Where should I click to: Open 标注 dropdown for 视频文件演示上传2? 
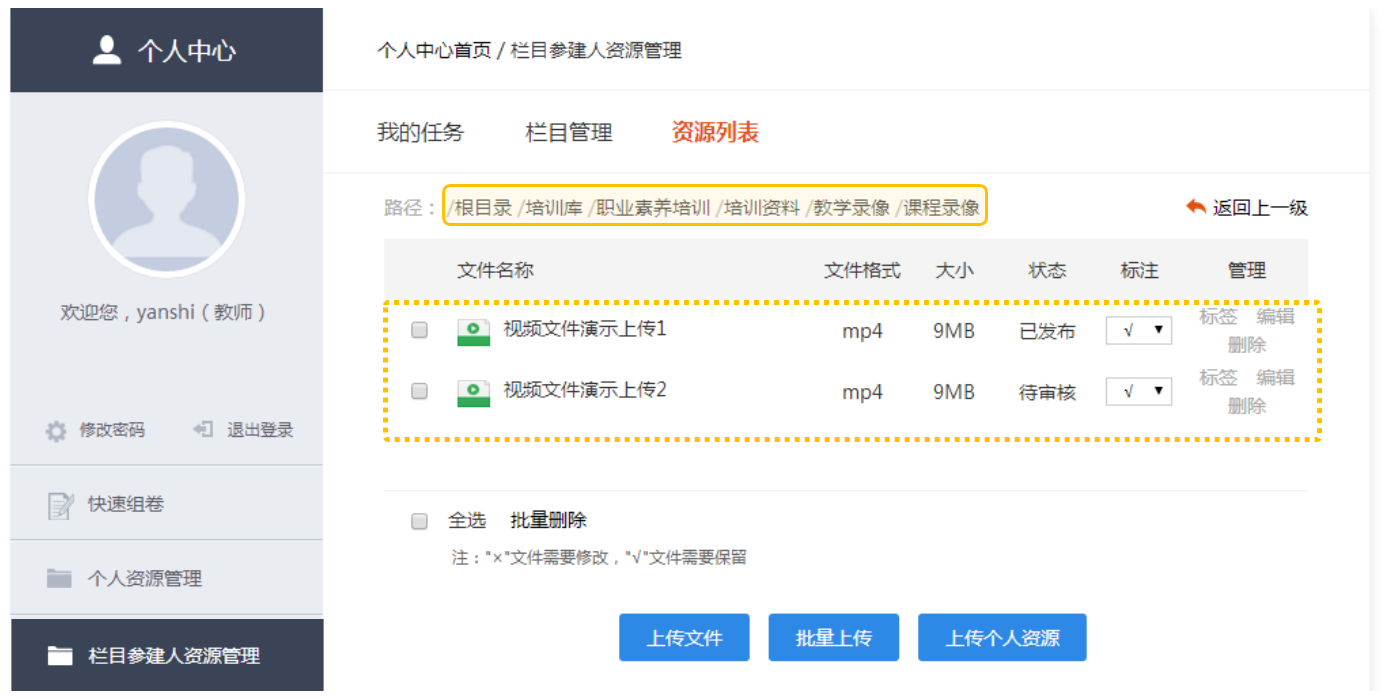click(x=1138, y=392)
